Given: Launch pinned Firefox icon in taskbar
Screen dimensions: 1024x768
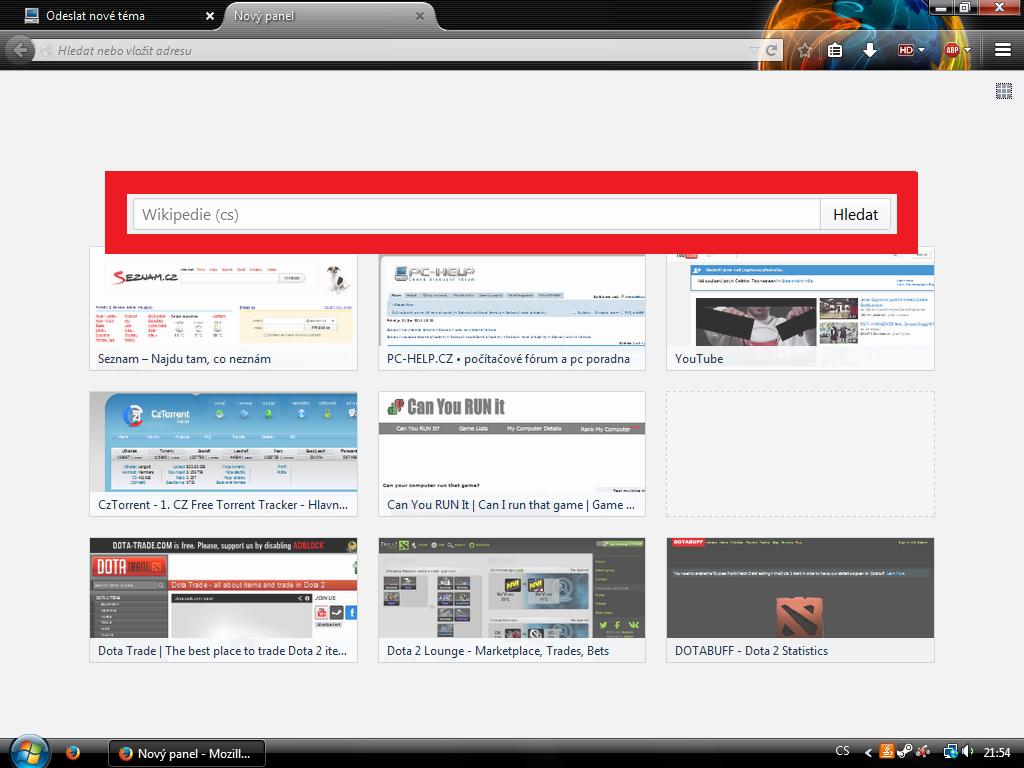Looking at the screenshot, I should tap(72, 752).
